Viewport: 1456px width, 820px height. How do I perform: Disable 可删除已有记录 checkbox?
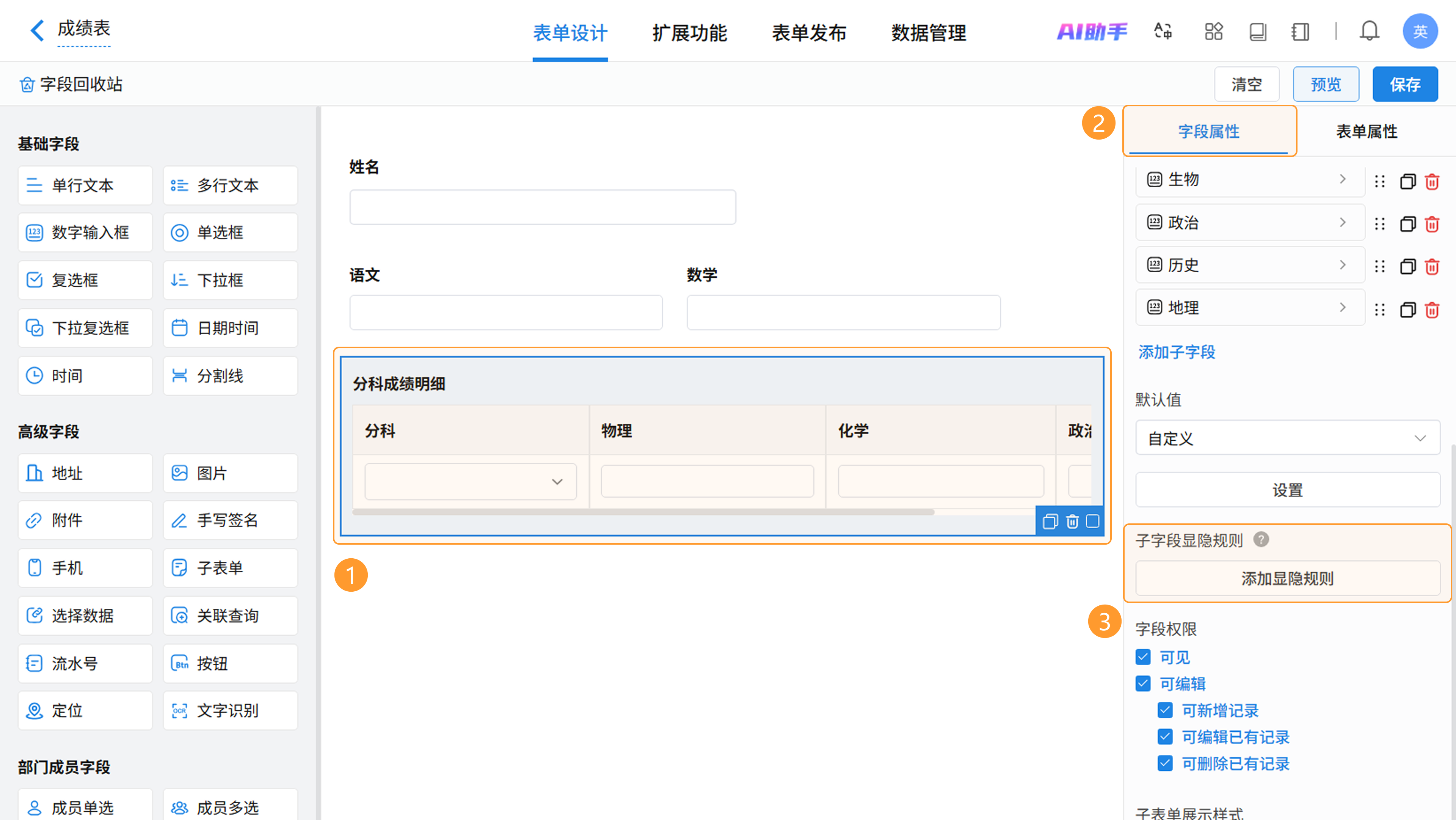pos(1165,763)
